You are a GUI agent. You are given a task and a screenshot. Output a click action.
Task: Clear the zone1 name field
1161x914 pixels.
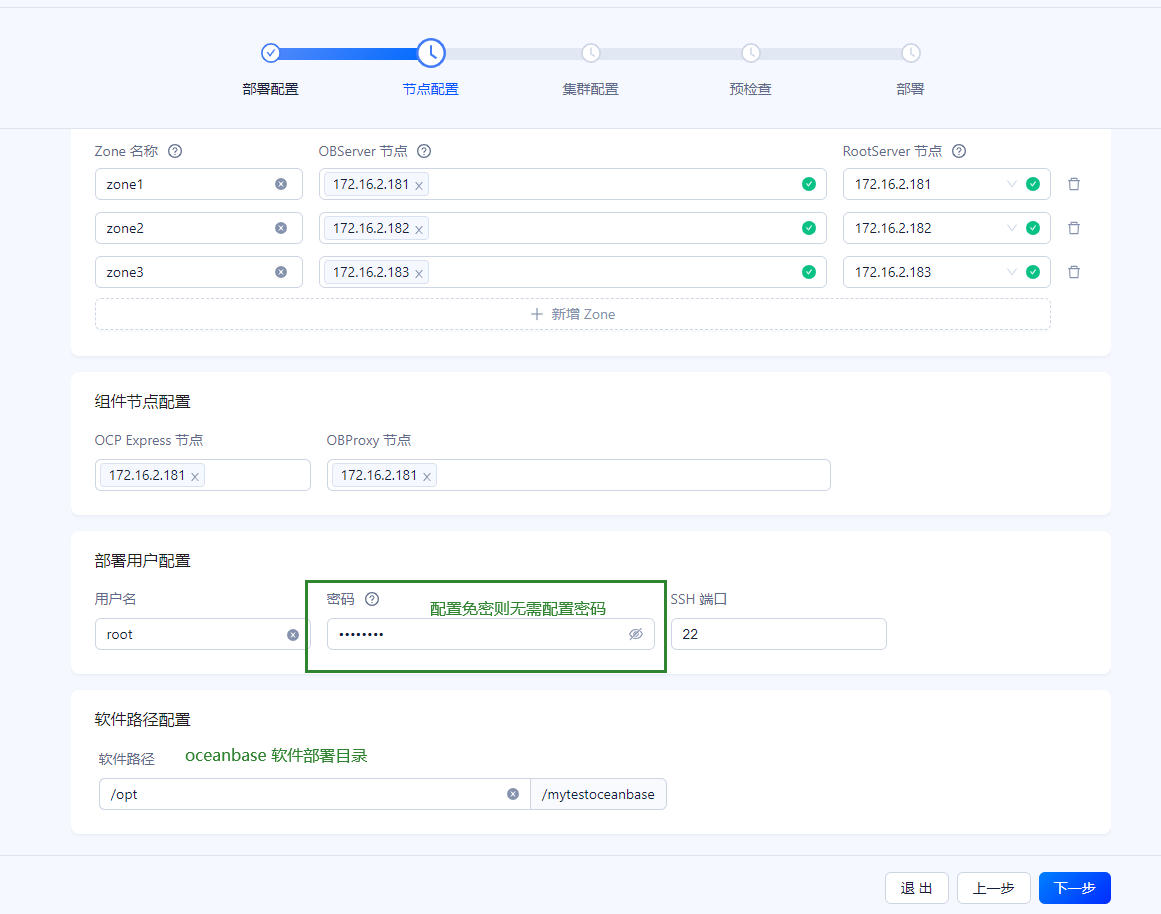click(281, 184)
